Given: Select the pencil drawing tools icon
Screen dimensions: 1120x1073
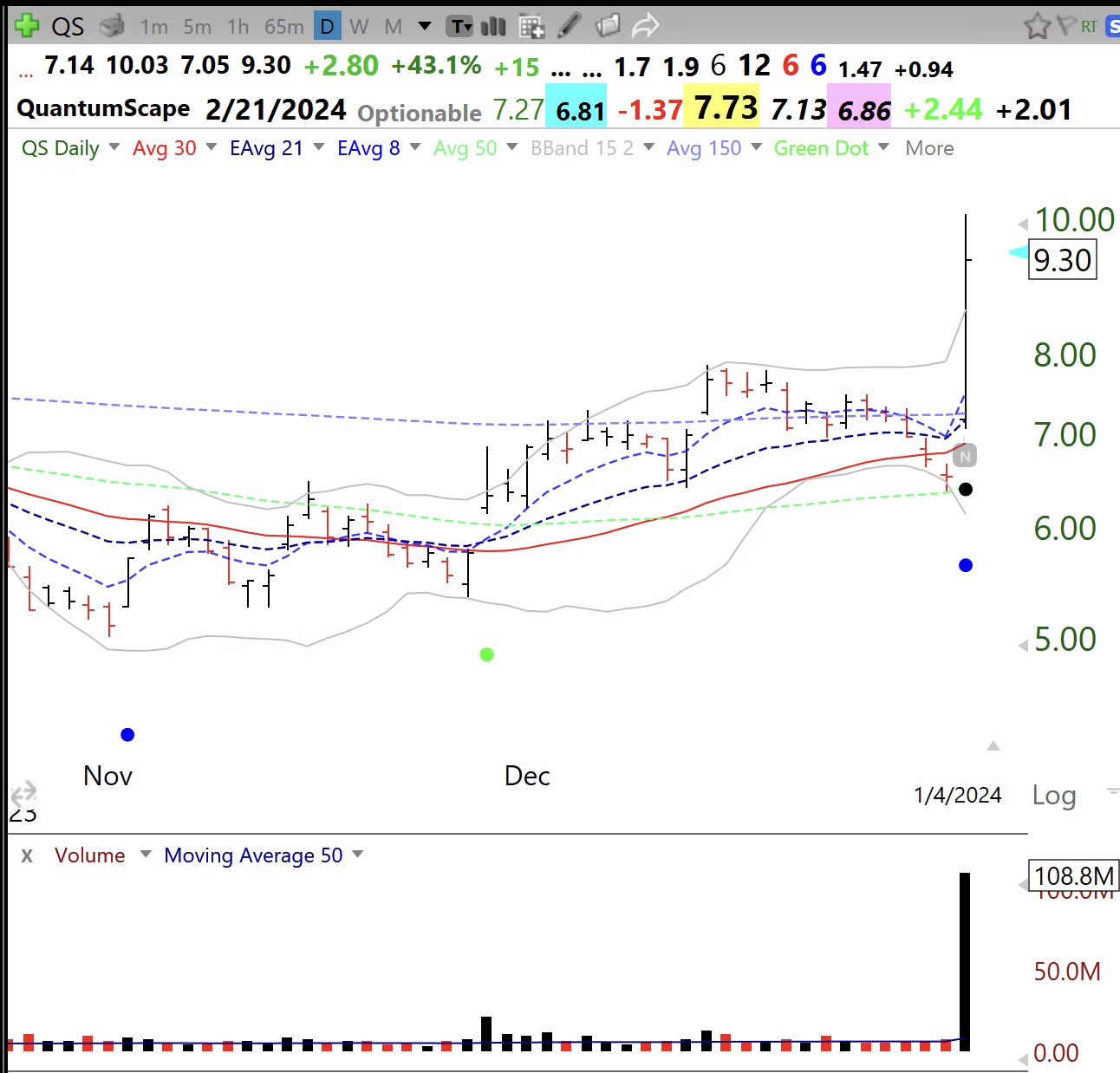Looking at the screenshot, I should coord(569,26).
